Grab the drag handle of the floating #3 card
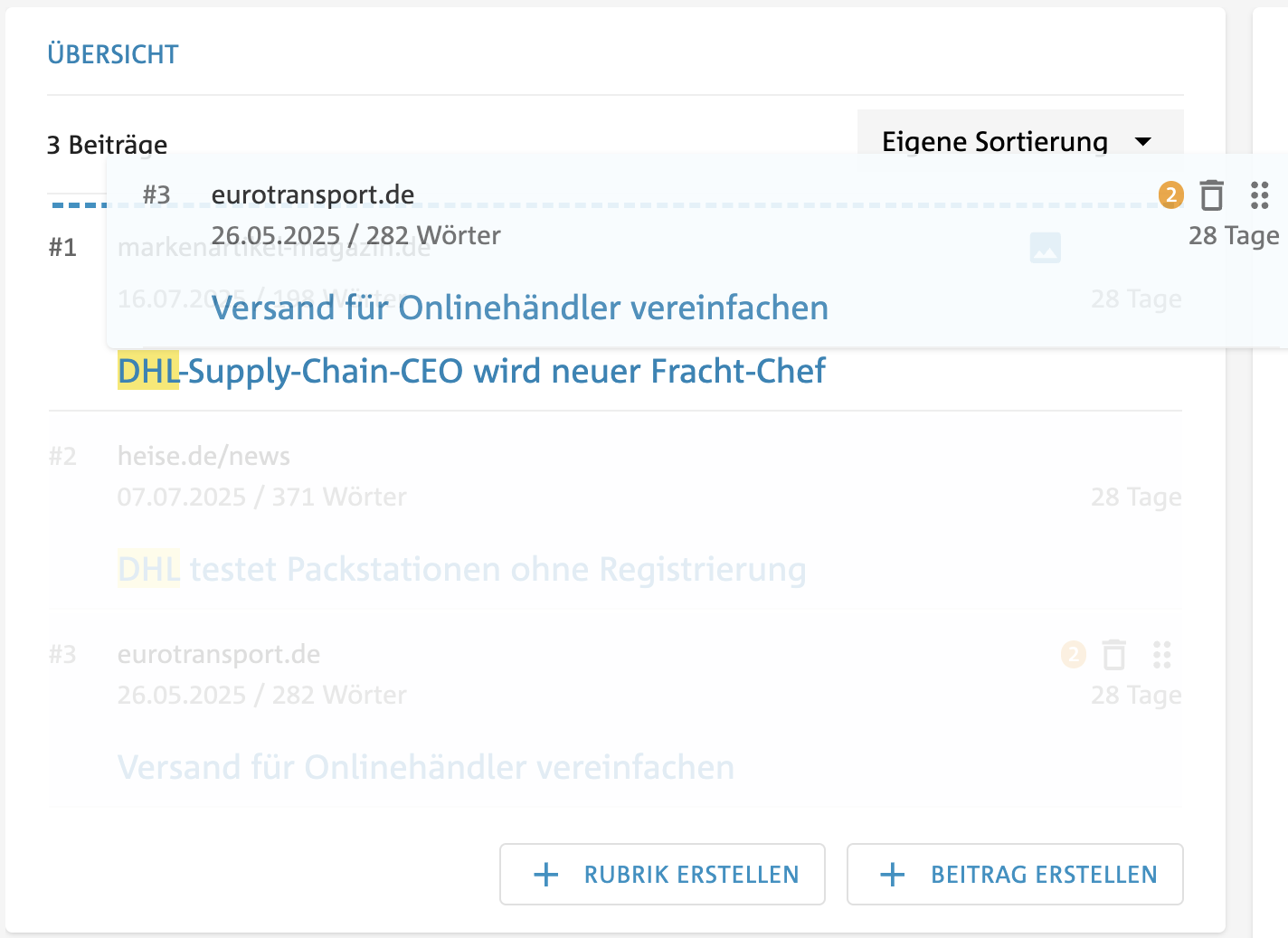Viewport: 1288px width, 938px height. point(1259,194)
